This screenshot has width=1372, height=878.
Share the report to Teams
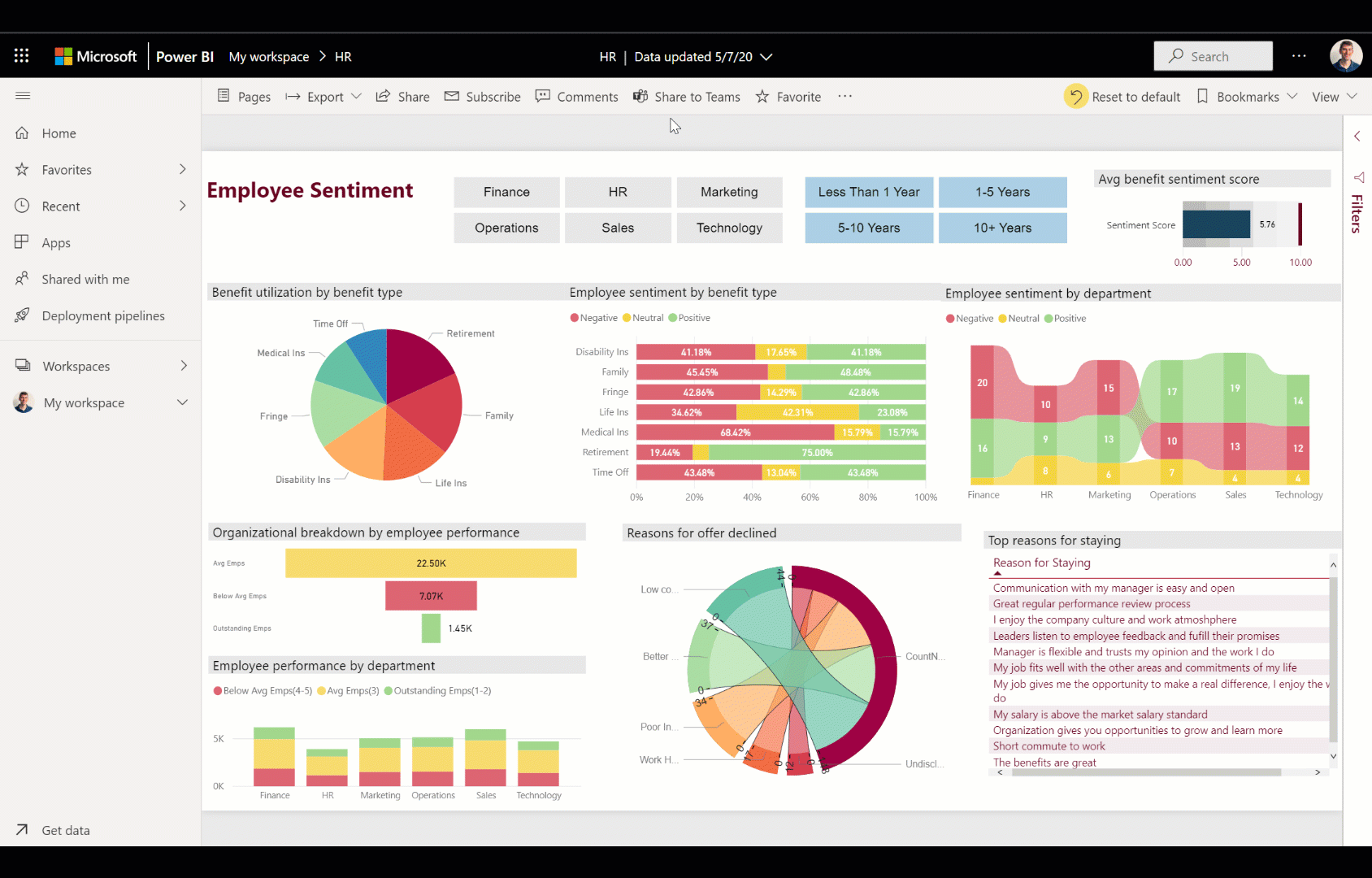click(x=687, y=96)
